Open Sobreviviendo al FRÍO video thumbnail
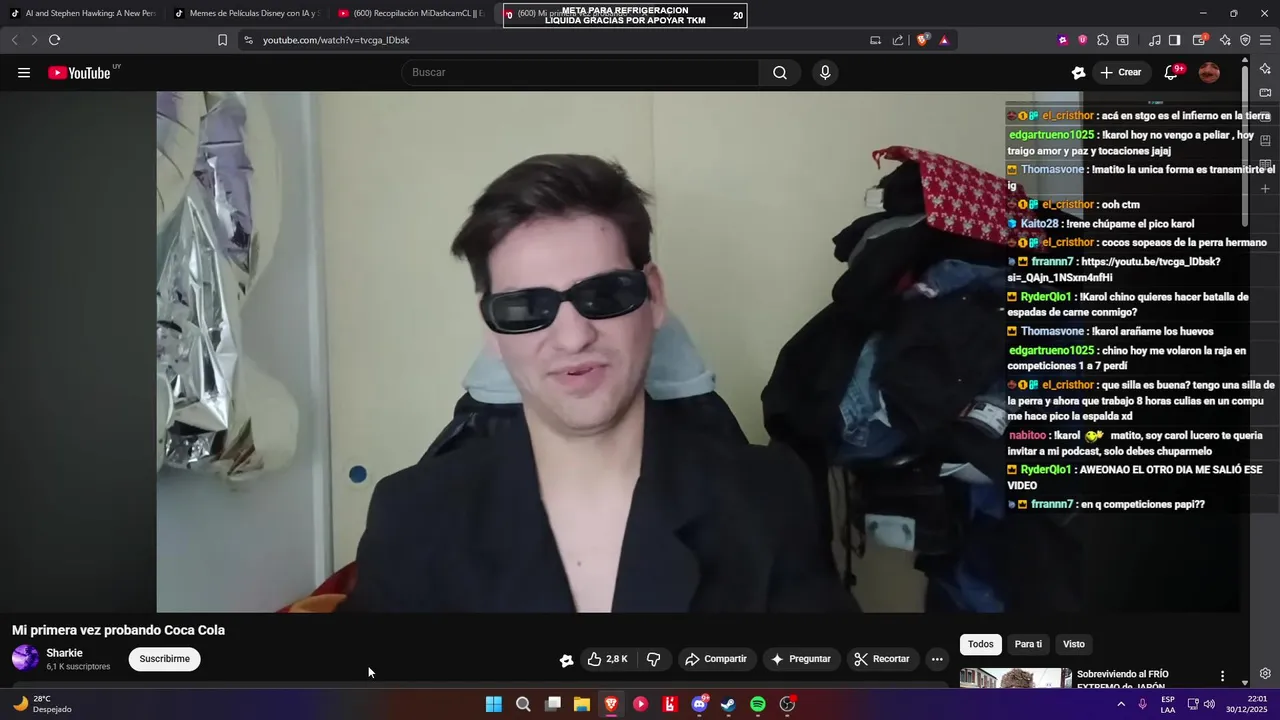1280x720 pixels. coord(1016,678)
